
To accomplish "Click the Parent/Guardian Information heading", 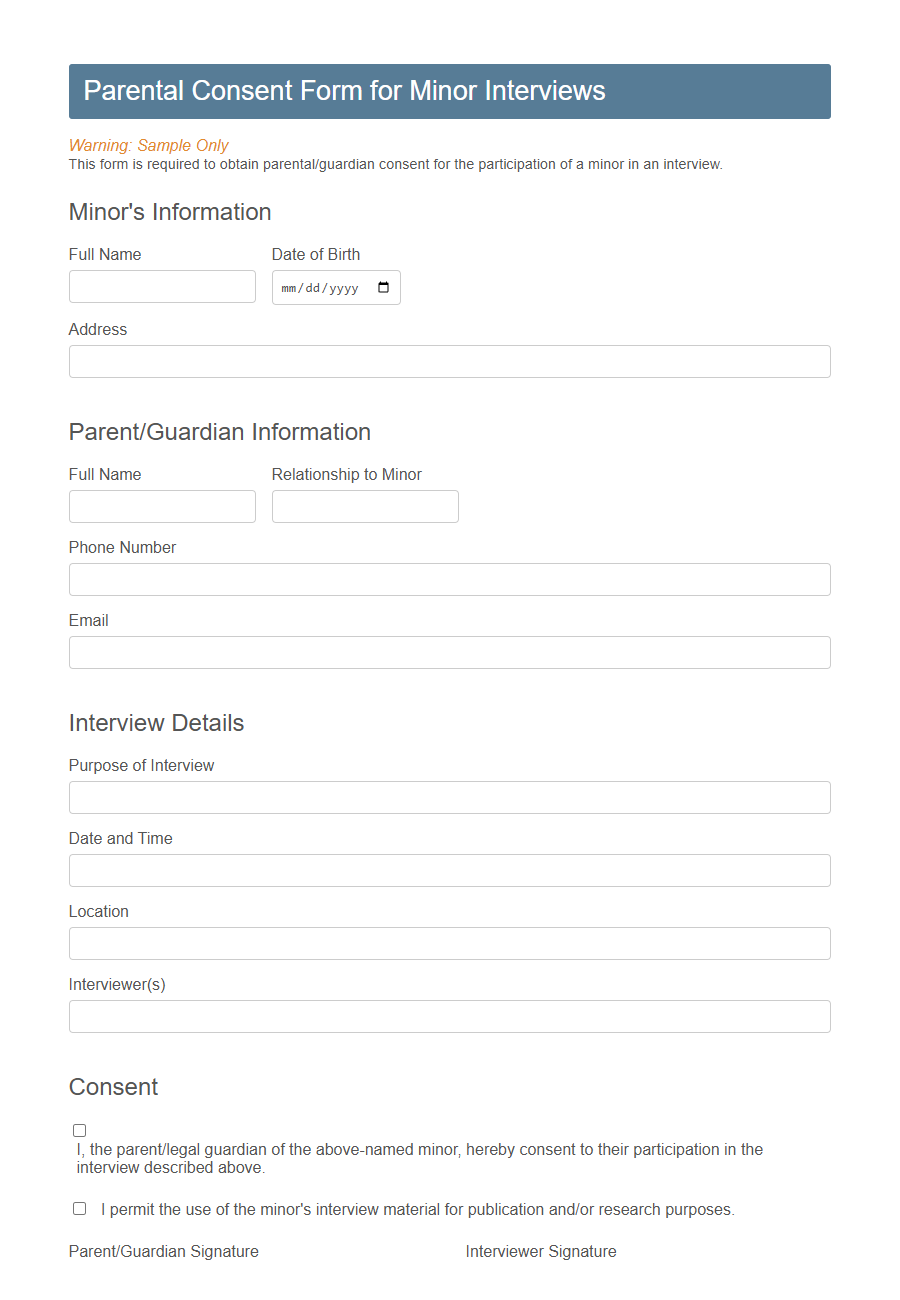I will (219, 432).
